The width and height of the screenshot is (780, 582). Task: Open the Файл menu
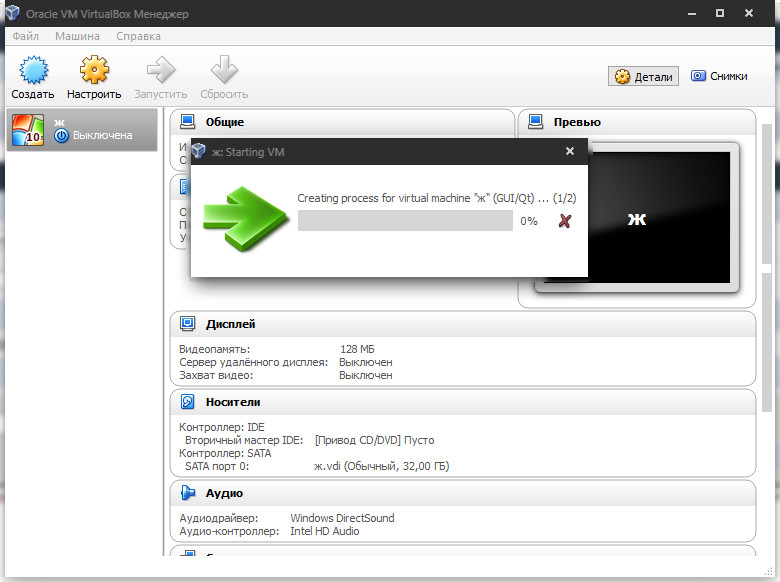tap(25, 36)
